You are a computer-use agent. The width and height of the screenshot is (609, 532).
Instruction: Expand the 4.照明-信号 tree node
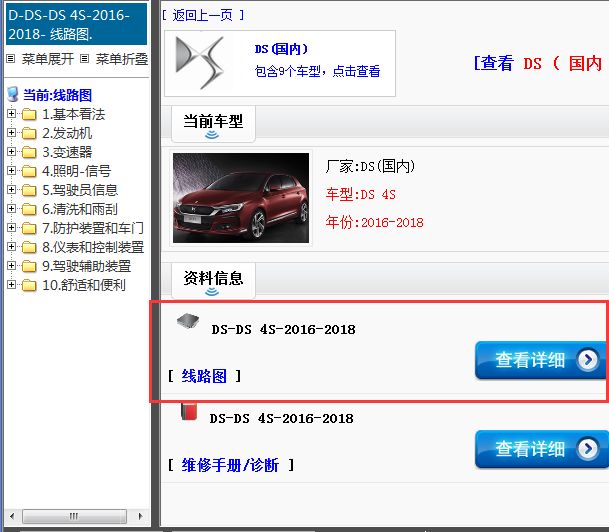[11, 171]
